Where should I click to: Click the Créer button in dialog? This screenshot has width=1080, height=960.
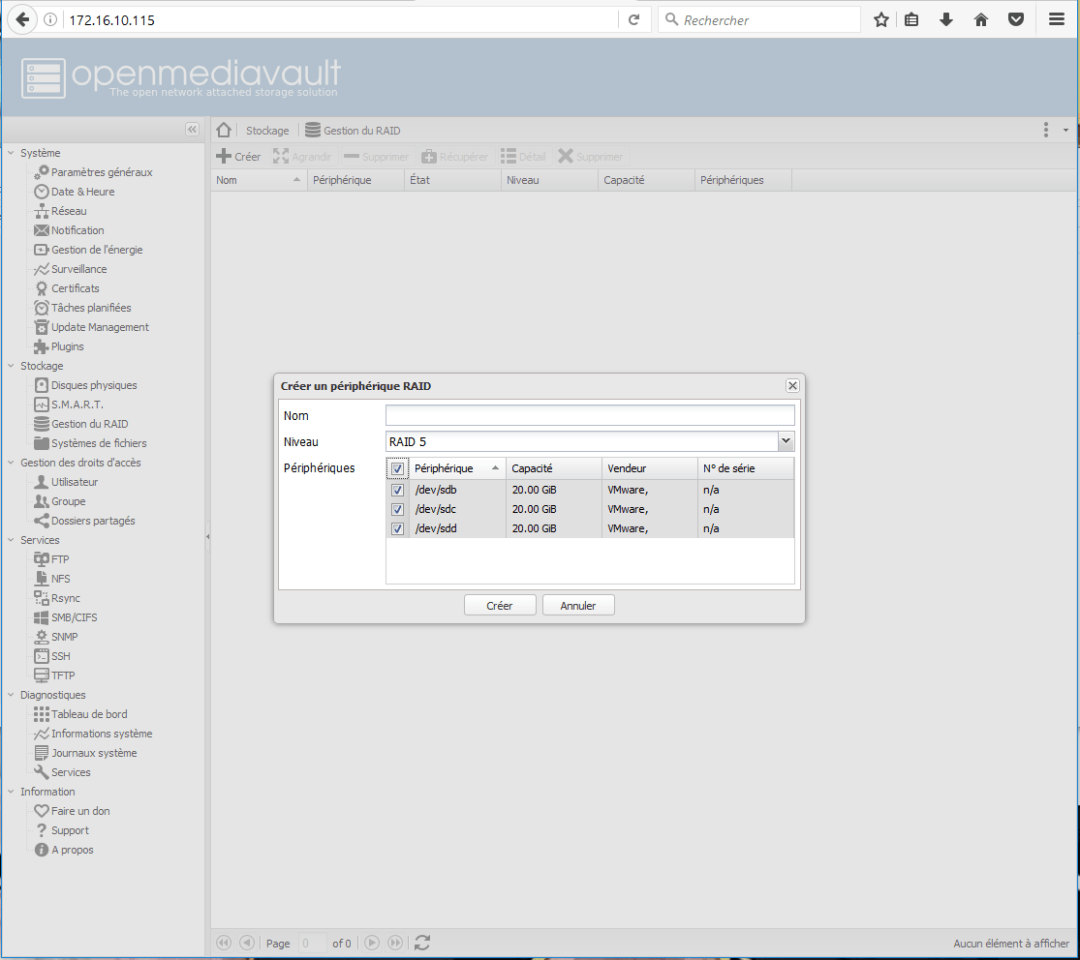499,606
